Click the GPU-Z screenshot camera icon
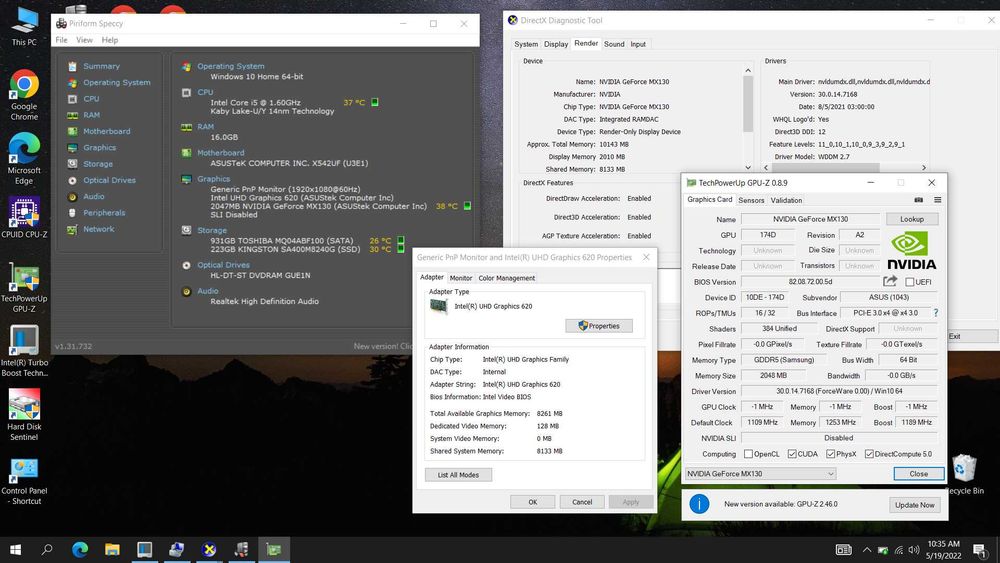 [918, 200]
